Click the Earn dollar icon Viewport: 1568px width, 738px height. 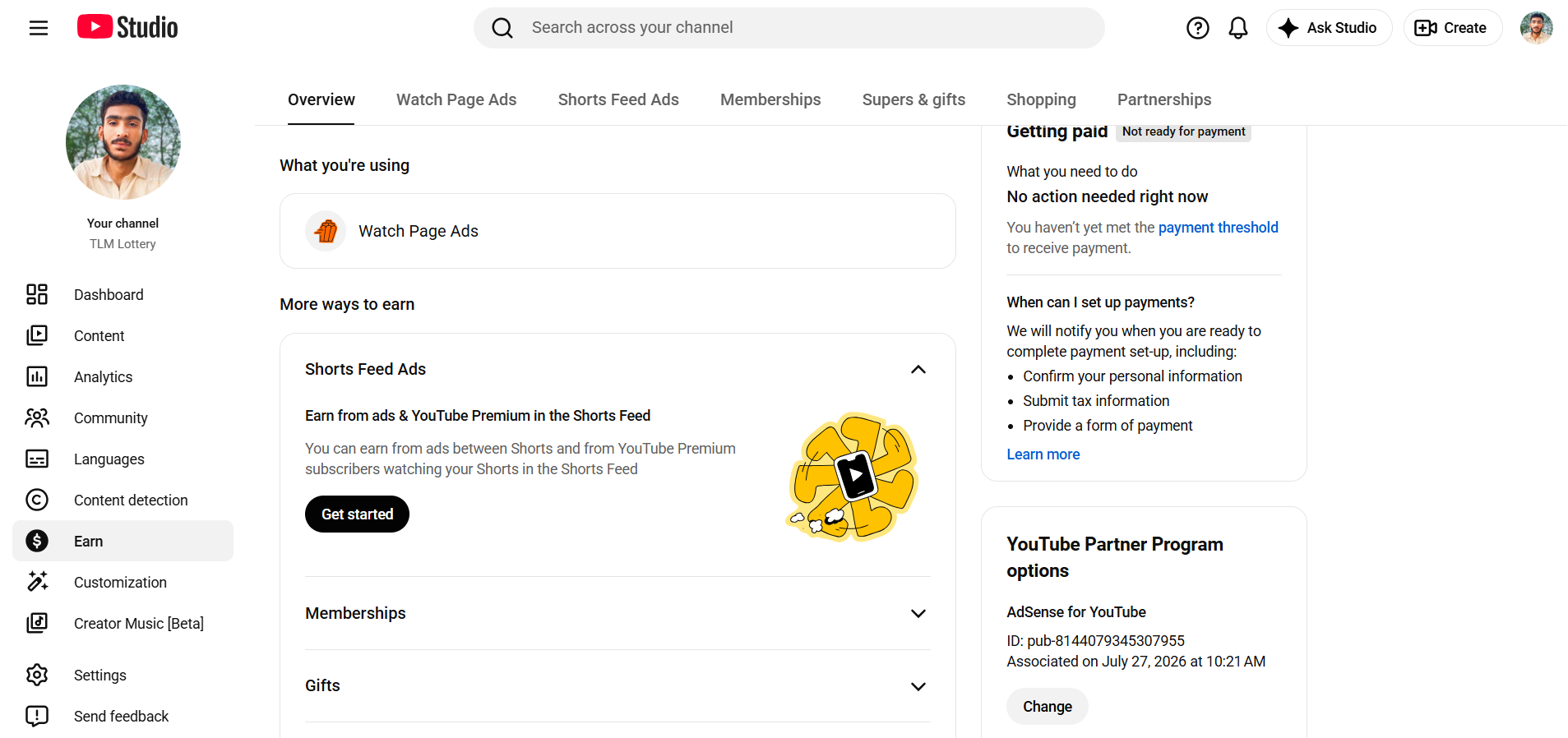tap(37, 541)
